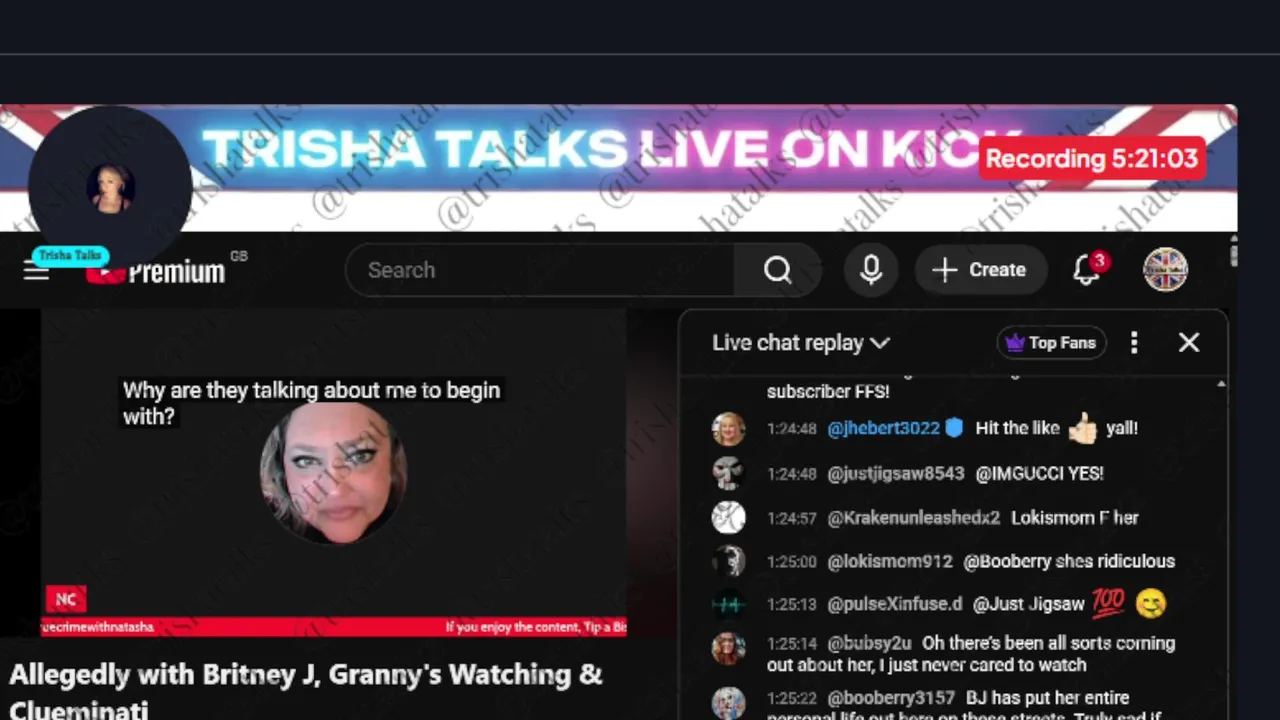This screenshot has height=720, width=1280.
Task: Click '@IMGUCCI YES!' chat message
Action: click(1039, 474)
